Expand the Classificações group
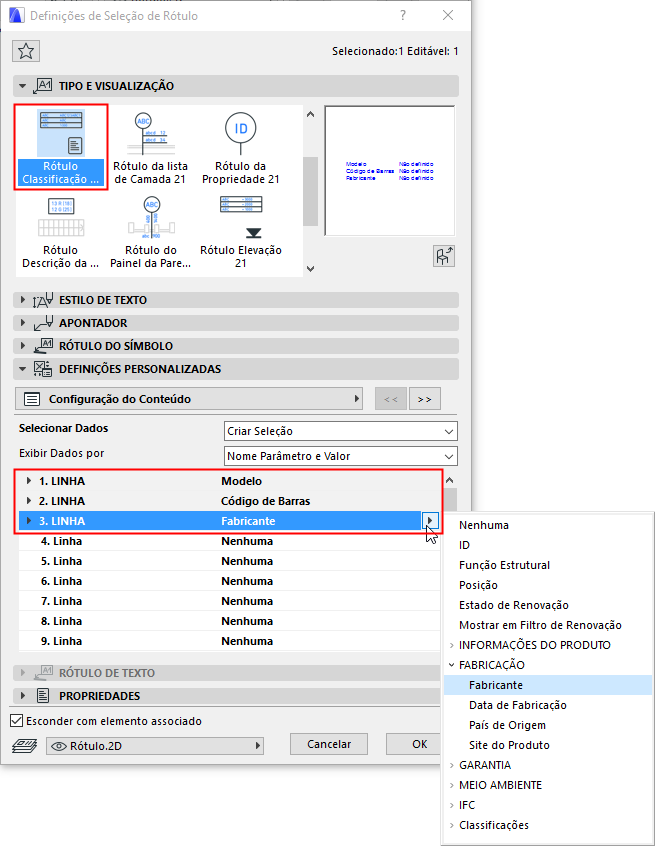The image size is (655, 846). pos(452,824)
